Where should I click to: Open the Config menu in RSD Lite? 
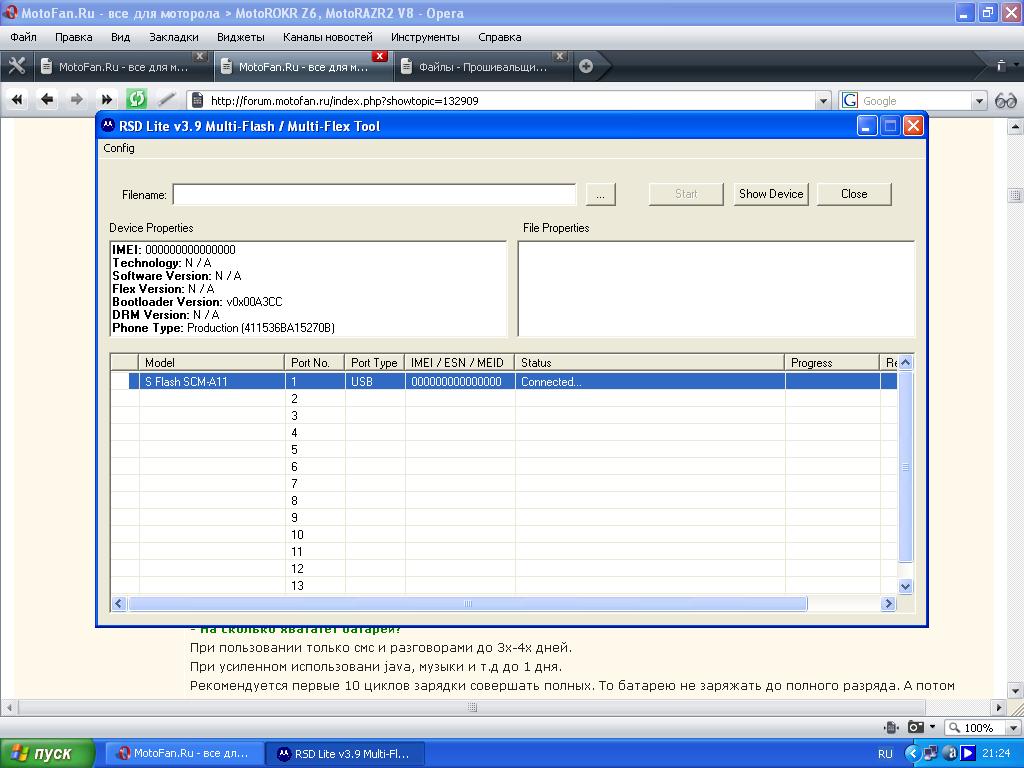pos(119,148)
